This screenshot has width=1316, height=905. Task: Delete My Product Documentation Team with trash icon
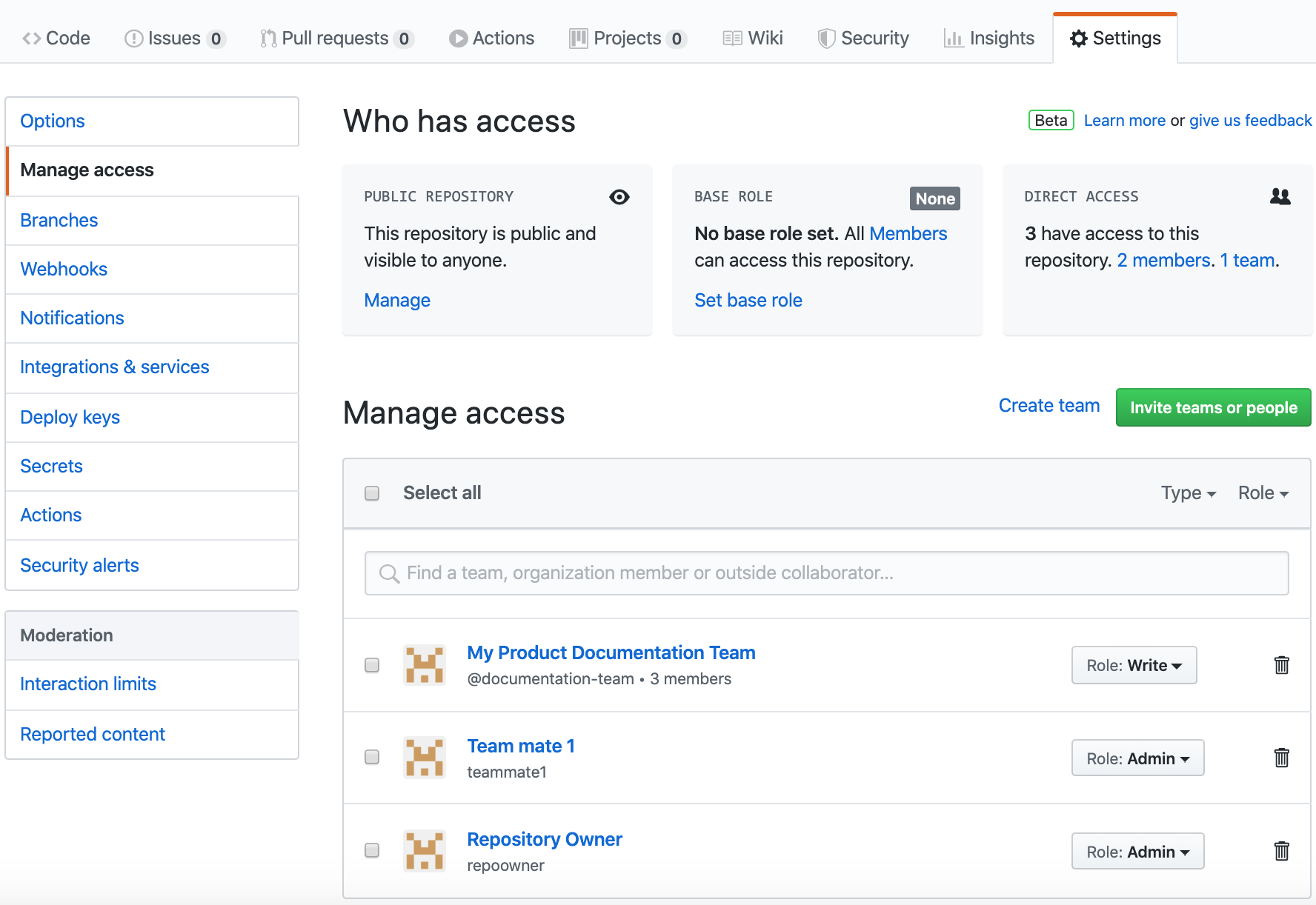pyautogui.click(x=1281, y=665)
